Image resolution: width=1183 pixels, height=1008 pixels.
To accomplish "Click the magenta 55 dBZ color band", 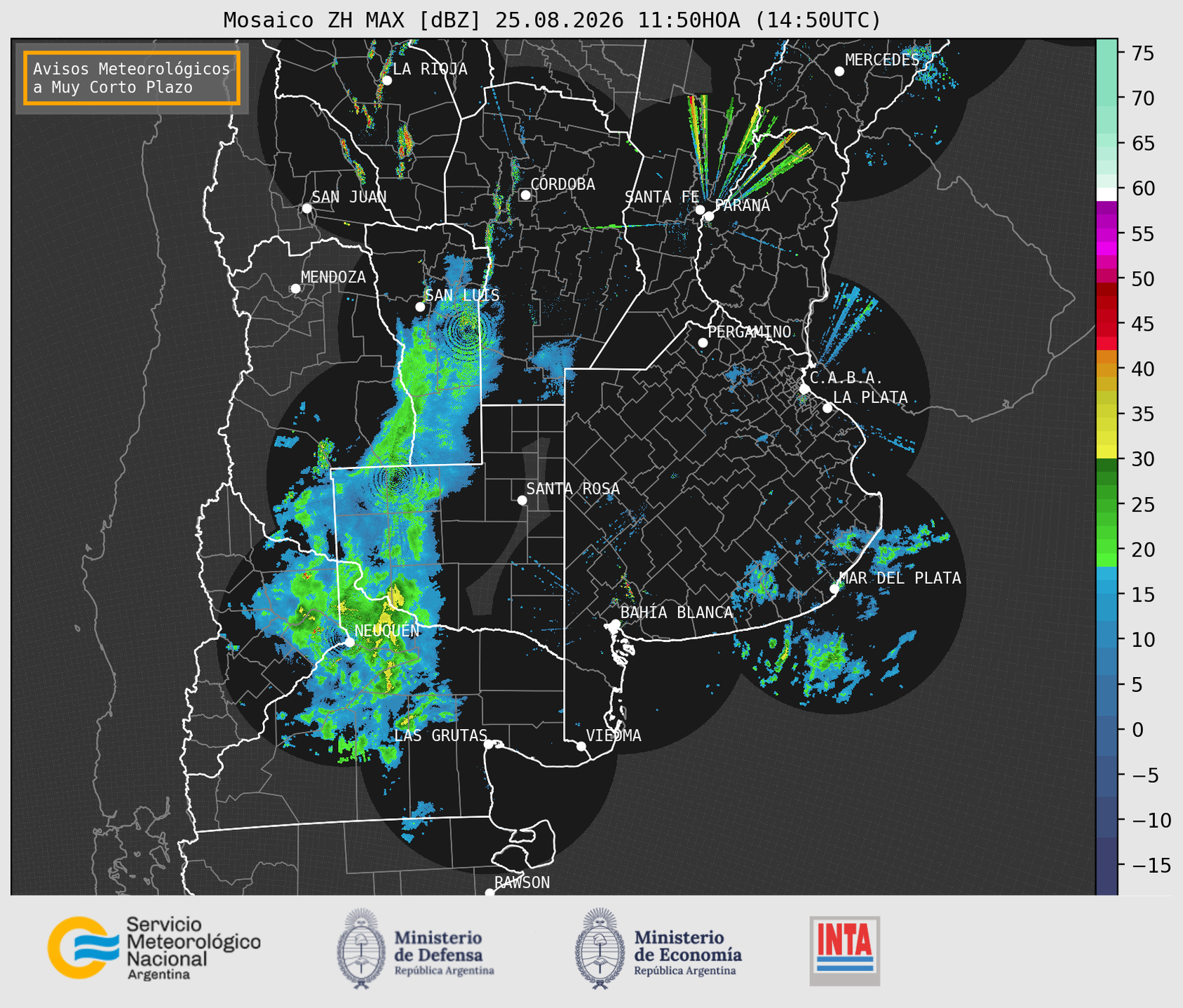I will pos(1107,235).
